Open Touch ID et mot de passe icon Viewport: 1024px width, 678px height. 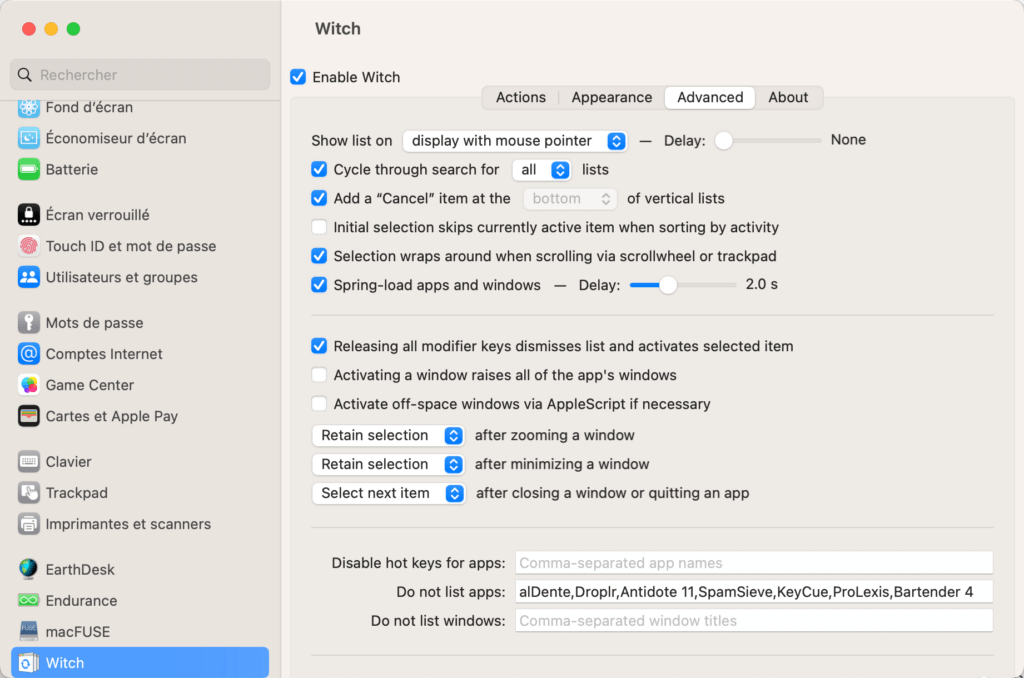coord(29,246)
